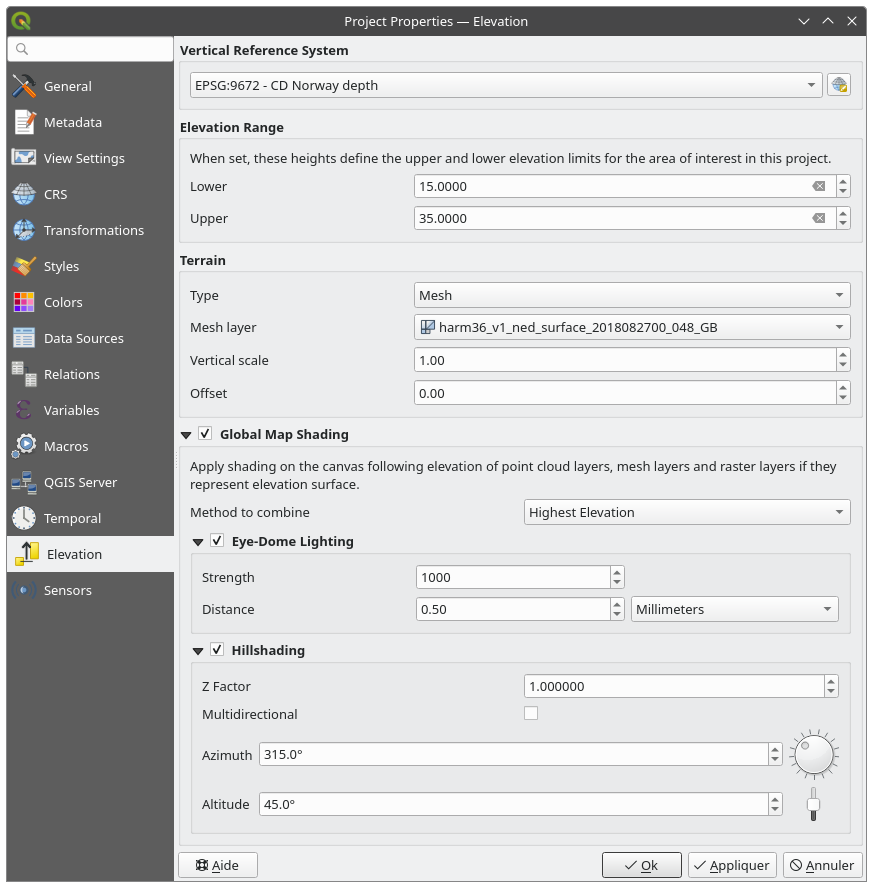The height and width of the screenshot is (896, 874).
Task: Expand the Method to combine dropdown
Action: click(687, 512)
